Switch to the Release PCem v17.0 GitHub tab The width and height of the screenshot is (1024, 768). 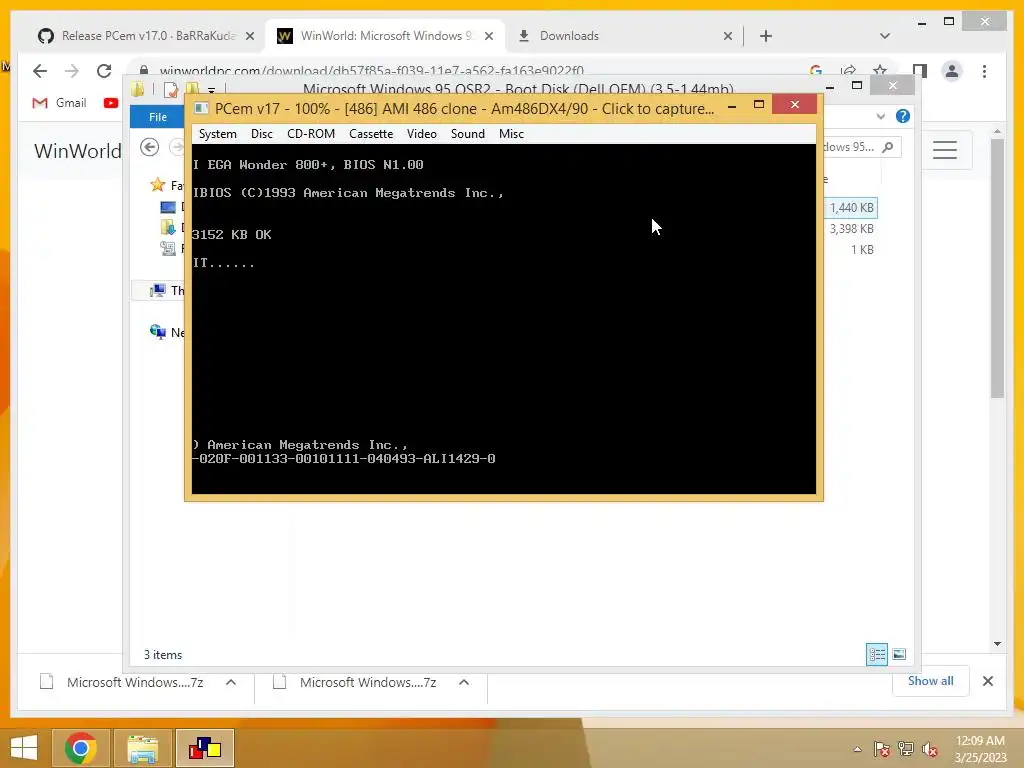point(146,36)
